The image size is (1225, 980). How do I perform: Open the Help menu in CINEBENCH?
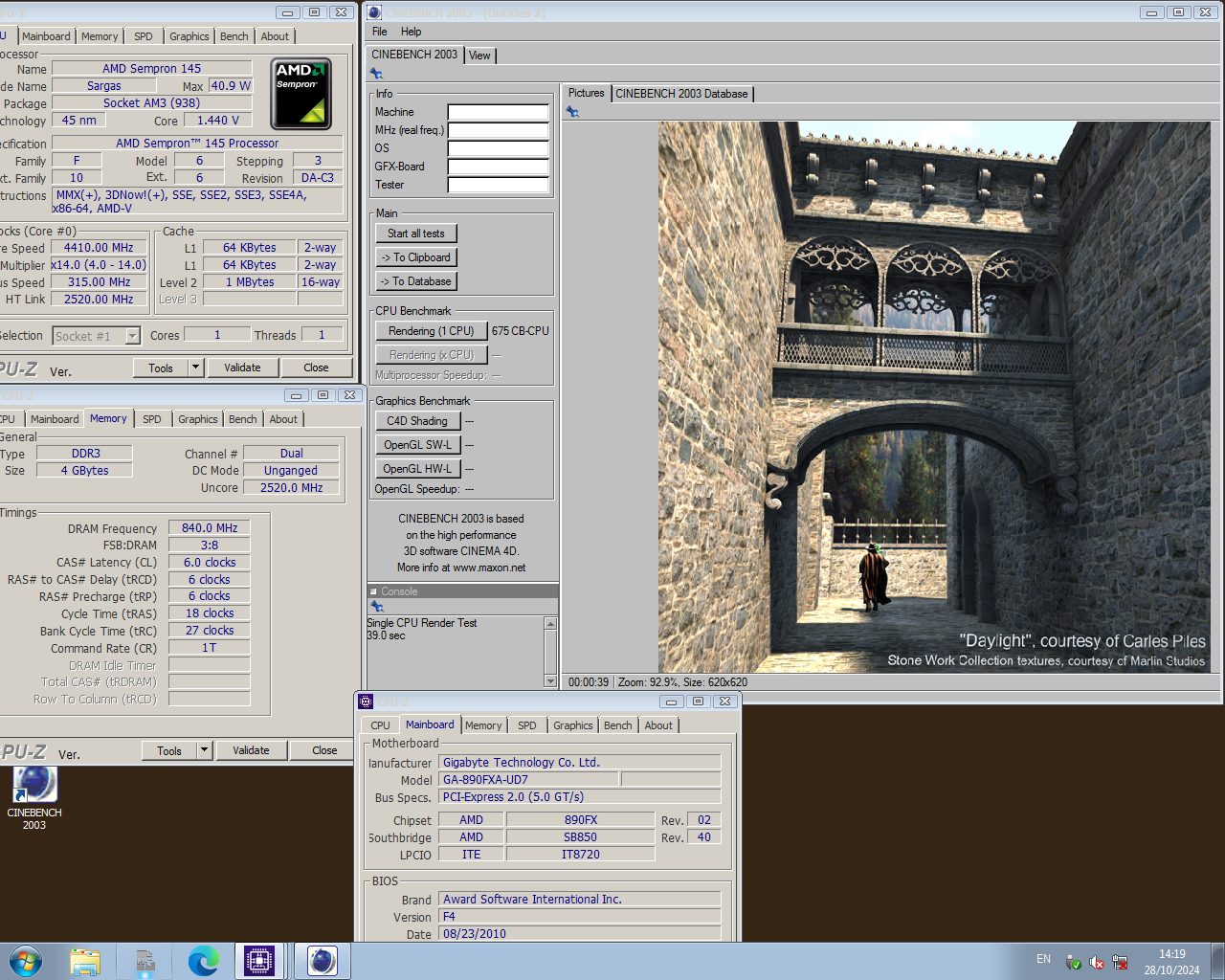tap(412, 32)
